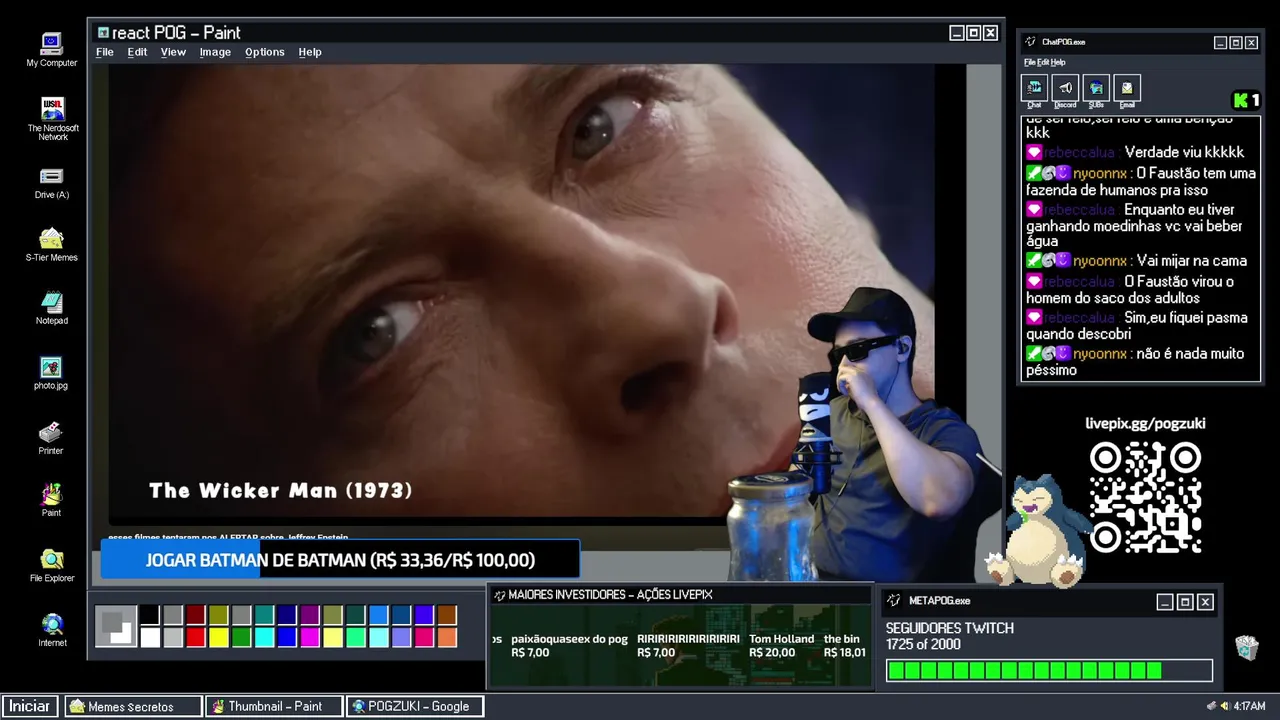Pick the bright red color swatch
1280x720 pixels.
click(x=196, y=637)
